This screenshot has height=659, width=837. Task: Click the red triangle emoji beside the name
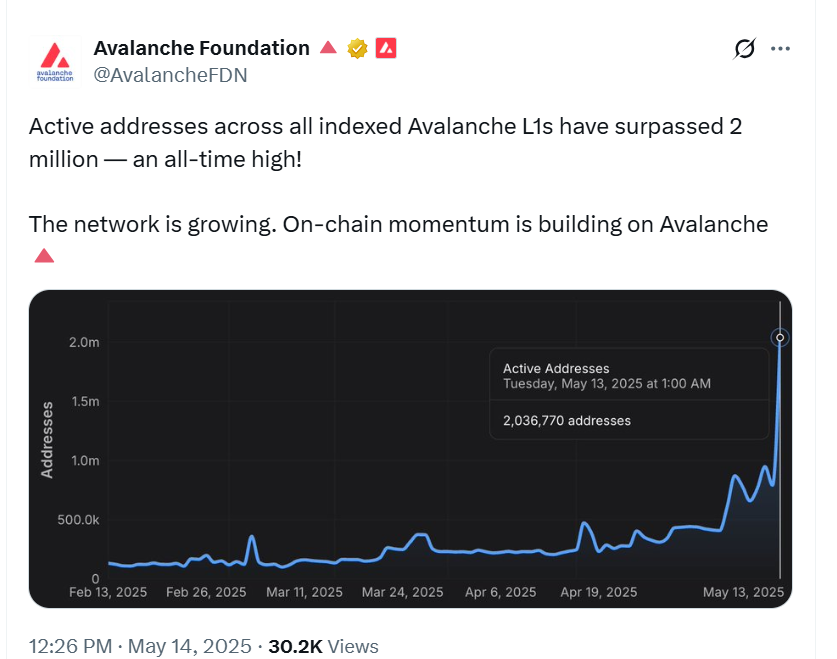[328, 48]
